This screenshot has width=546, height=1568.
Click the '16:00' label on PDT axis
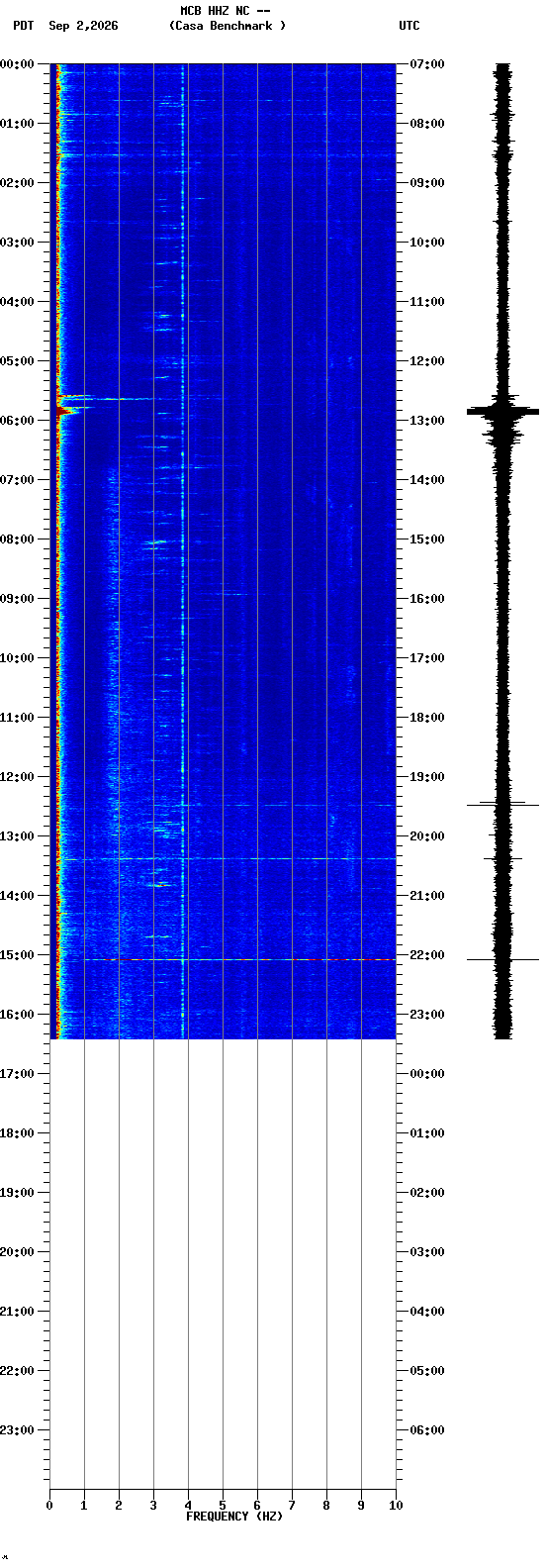17,1015
